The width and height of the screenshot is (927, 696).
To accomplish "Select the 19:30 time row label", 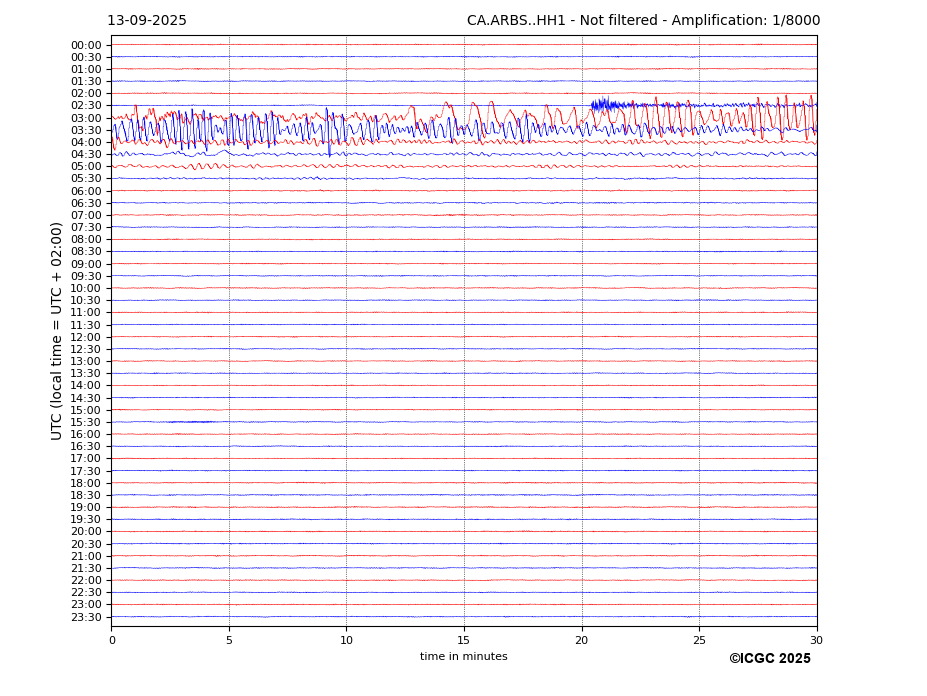I will [x=86, y=520].
